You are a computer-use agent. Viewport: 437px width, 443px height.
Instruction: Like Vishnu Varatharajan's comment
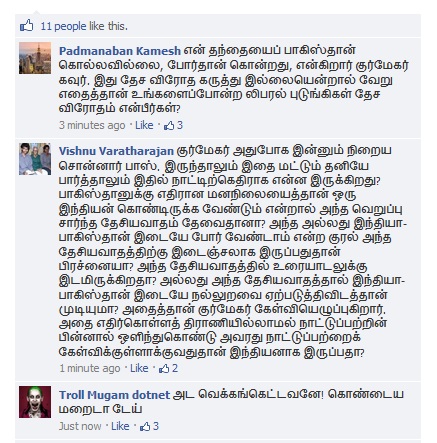pos(139,368)
